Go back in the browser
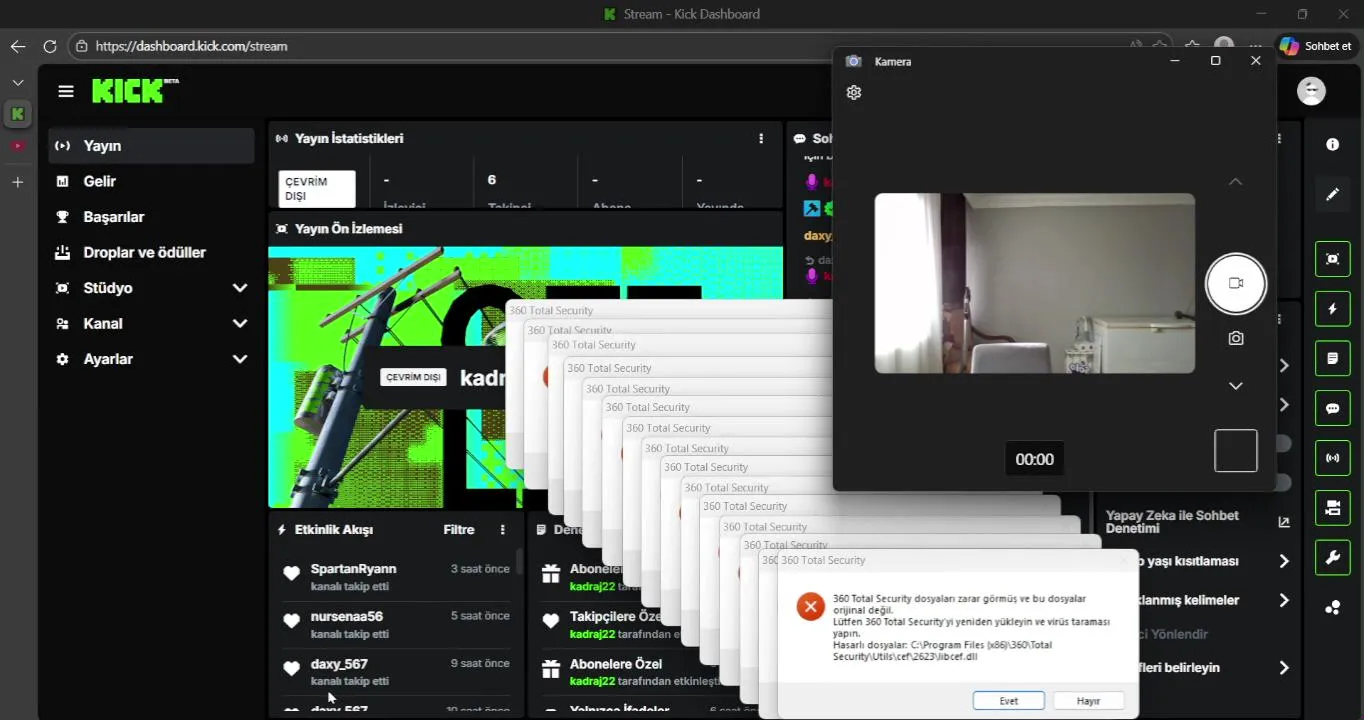This screenshot has width=1364, height=720. 18,46
